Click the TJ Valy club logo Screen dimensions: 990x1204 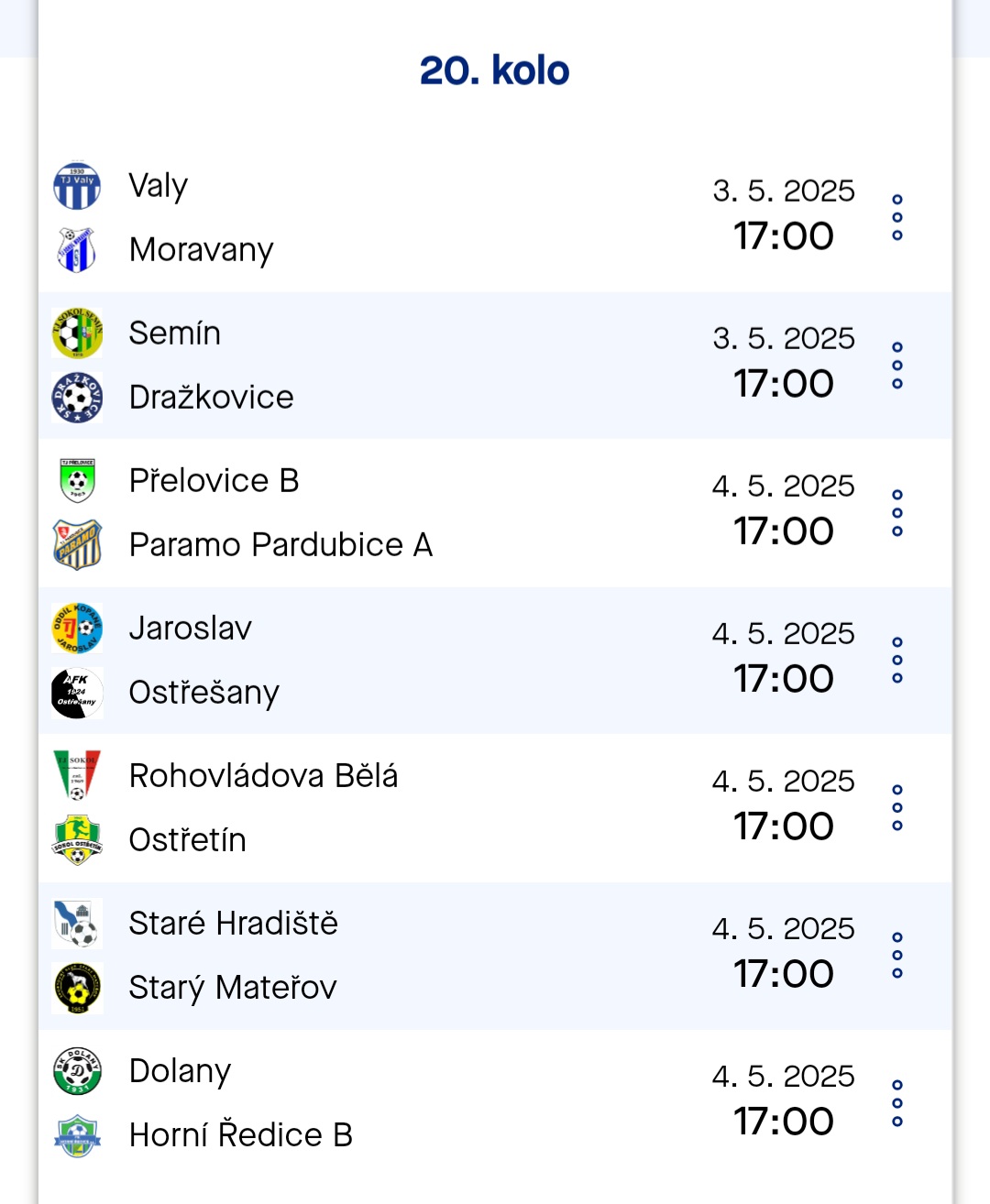point(77,186)
